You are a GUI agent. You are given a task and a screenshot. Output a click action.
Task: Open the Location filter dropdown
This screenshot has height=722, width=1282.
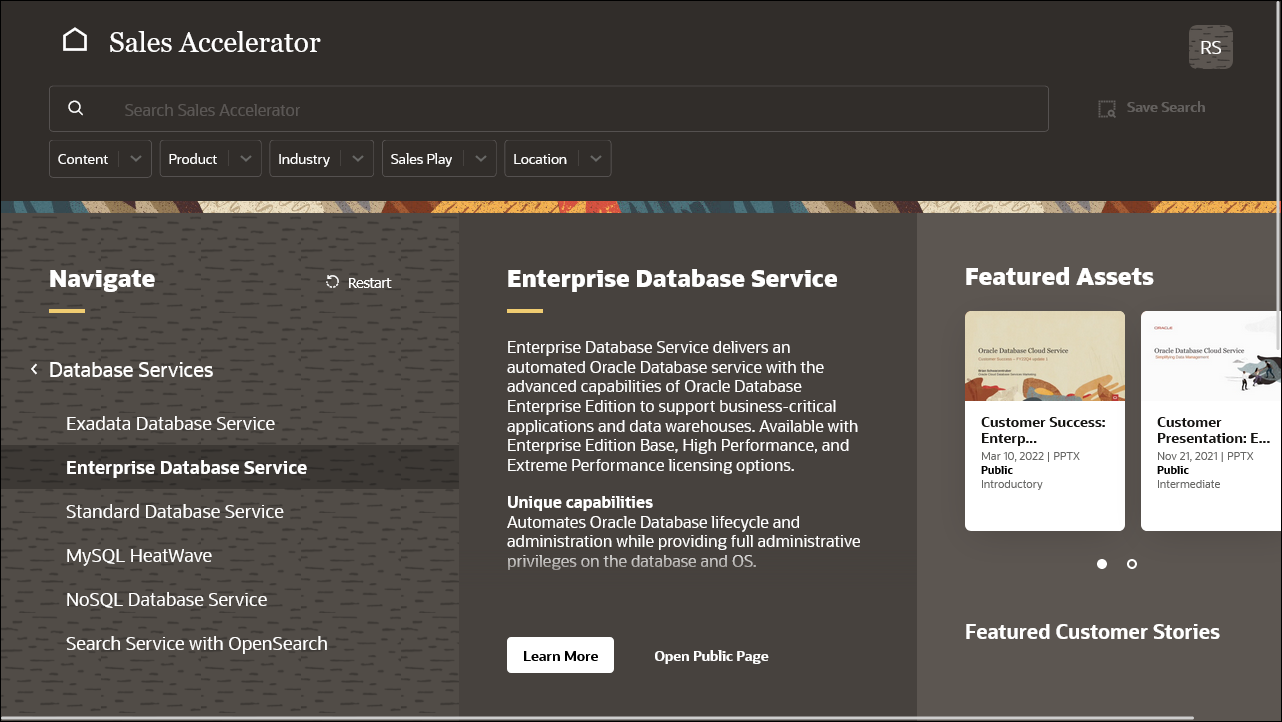[x=595, y=158]
